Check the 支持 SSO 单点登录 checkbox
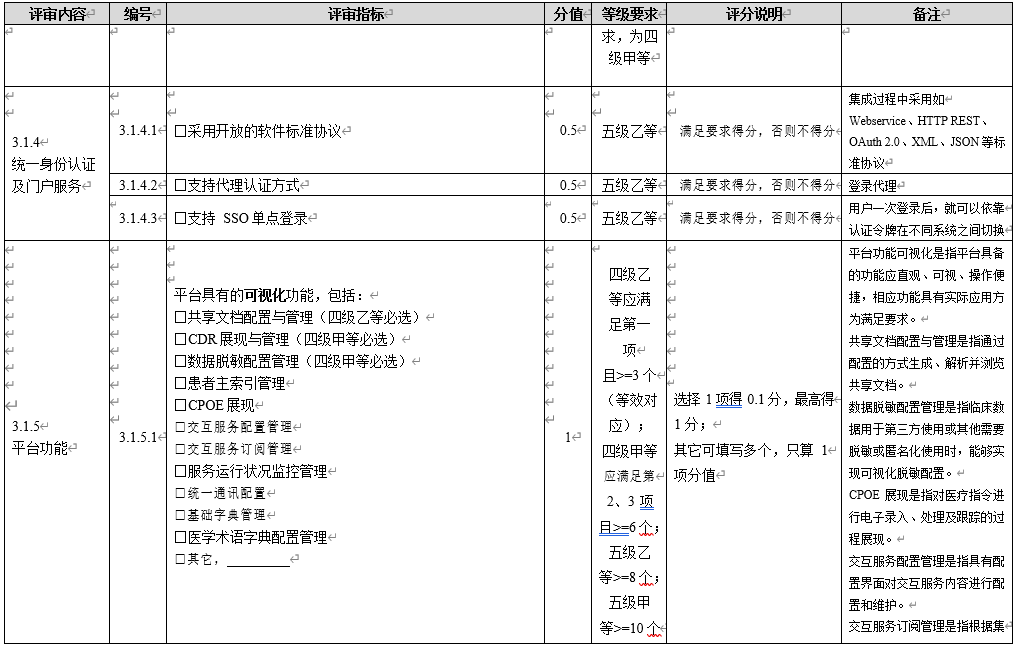 (x=180, y=219)
